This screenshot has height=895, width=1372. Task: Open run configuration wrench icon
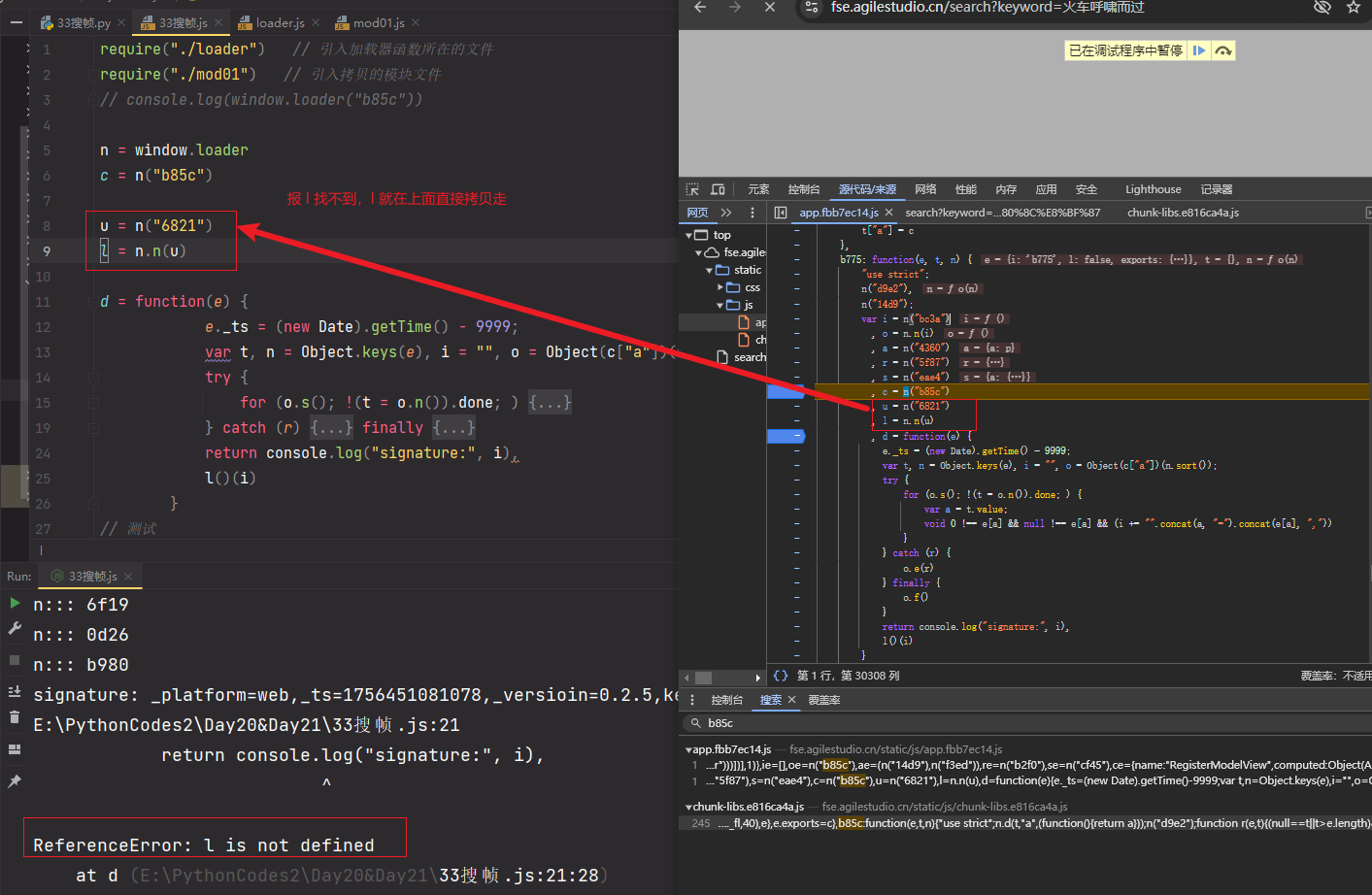(15, 628)
